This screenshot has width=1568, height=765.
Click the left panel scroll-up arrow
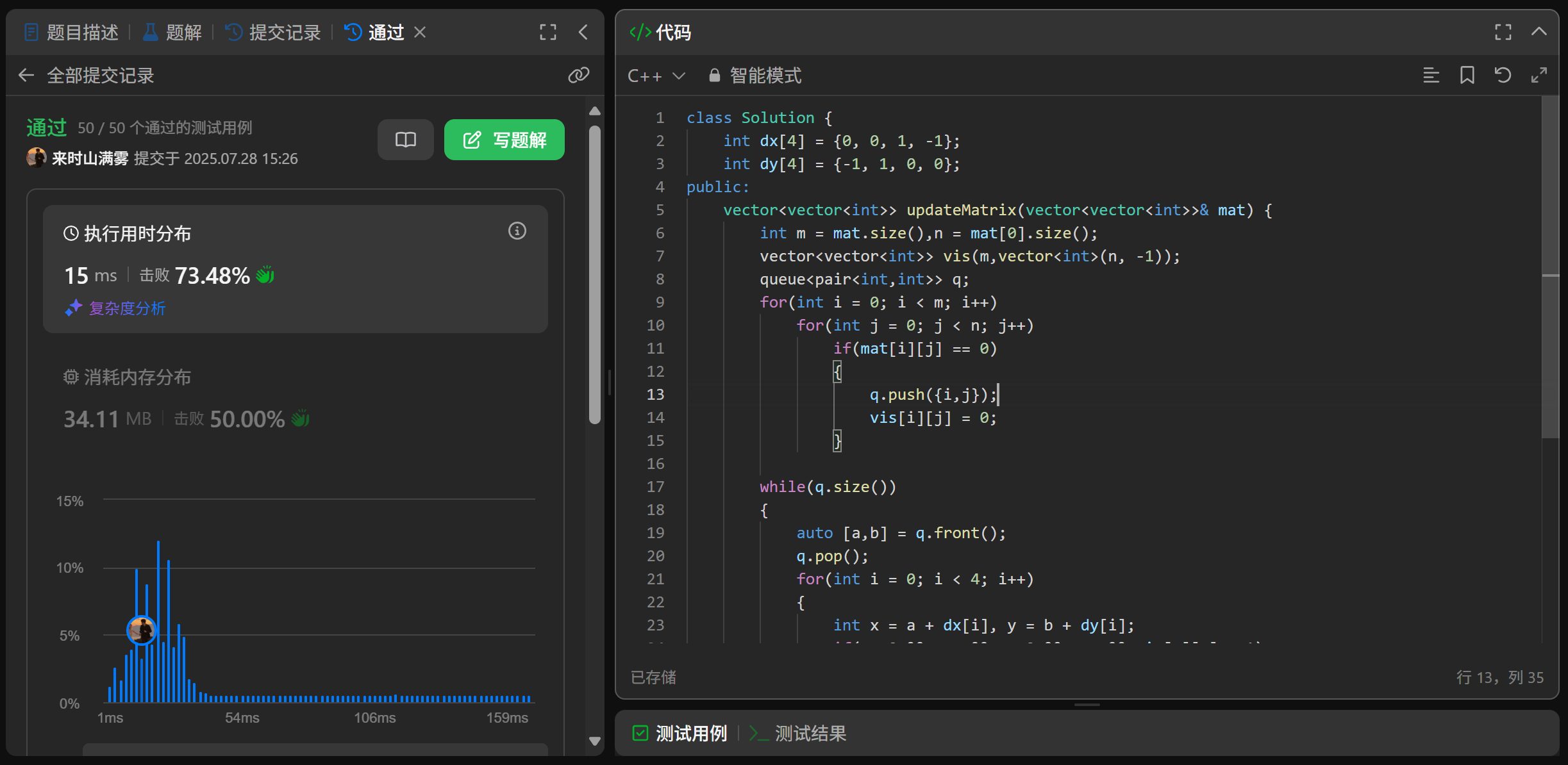coord(595,111)
